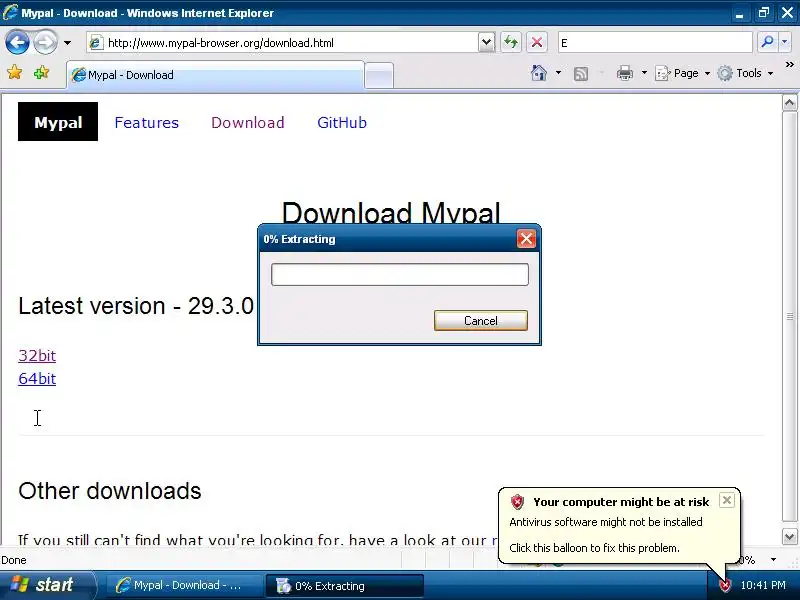Close the security warning balloon

click(x=727, y=500)
